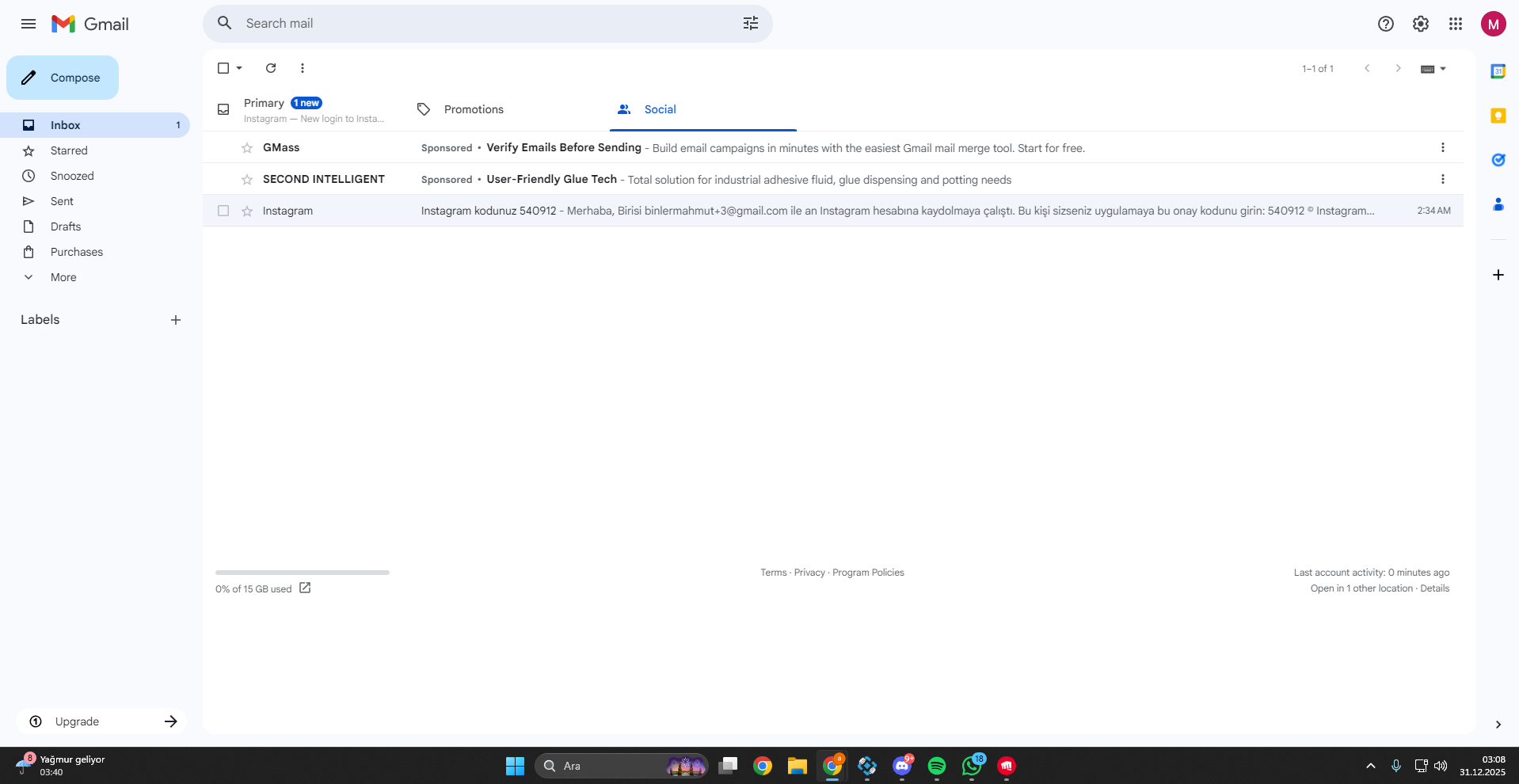
Task: Open storage management external link icon
Action: [x=305, y=588]
